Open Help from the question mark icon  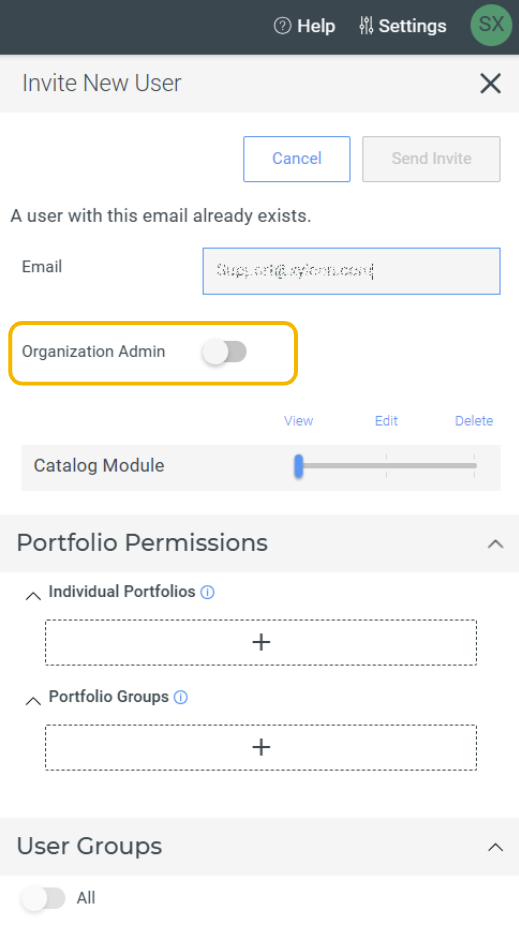(x=282, y=26)
